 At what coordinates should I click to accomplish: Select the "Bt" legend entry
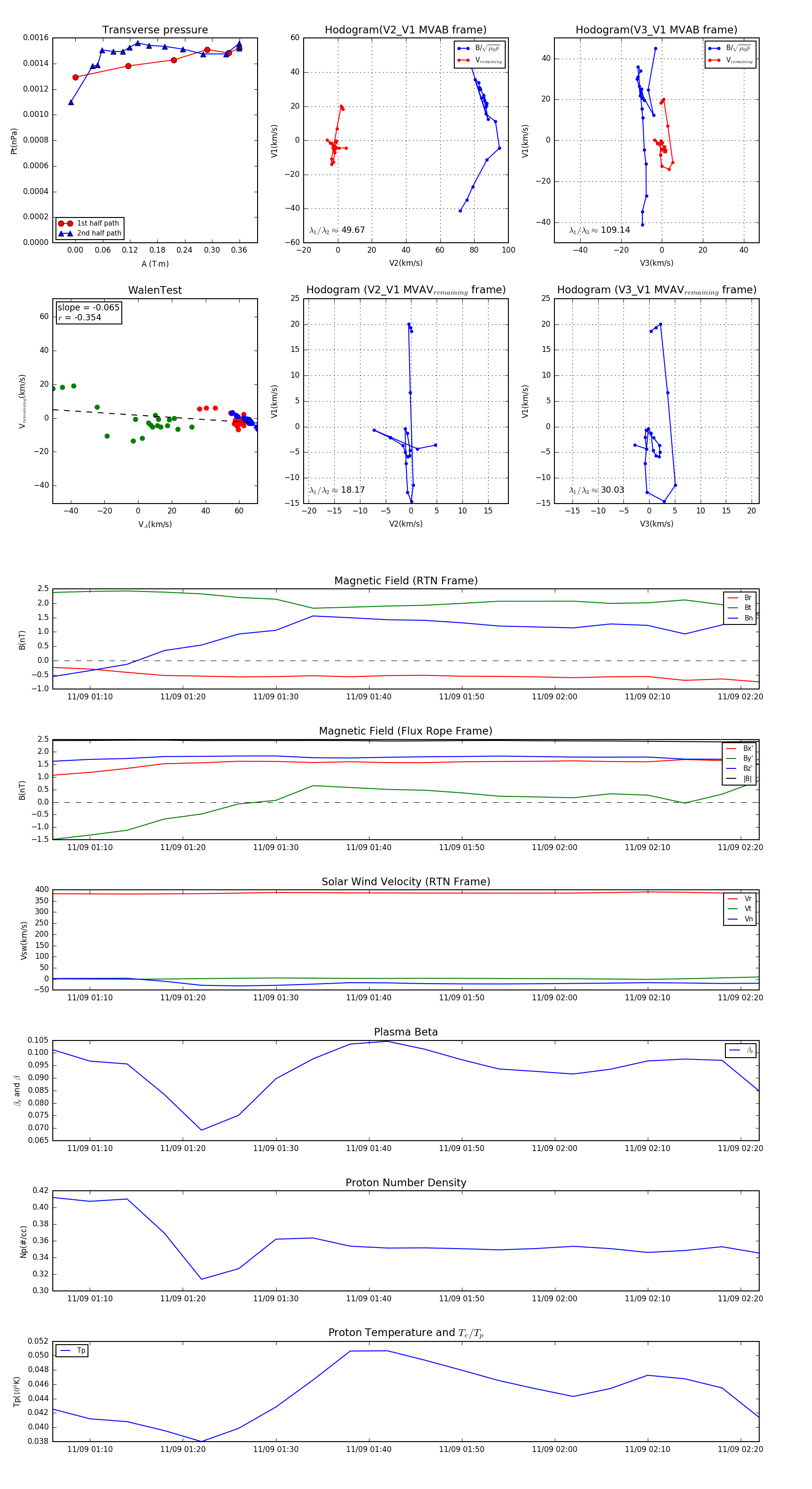740,607
